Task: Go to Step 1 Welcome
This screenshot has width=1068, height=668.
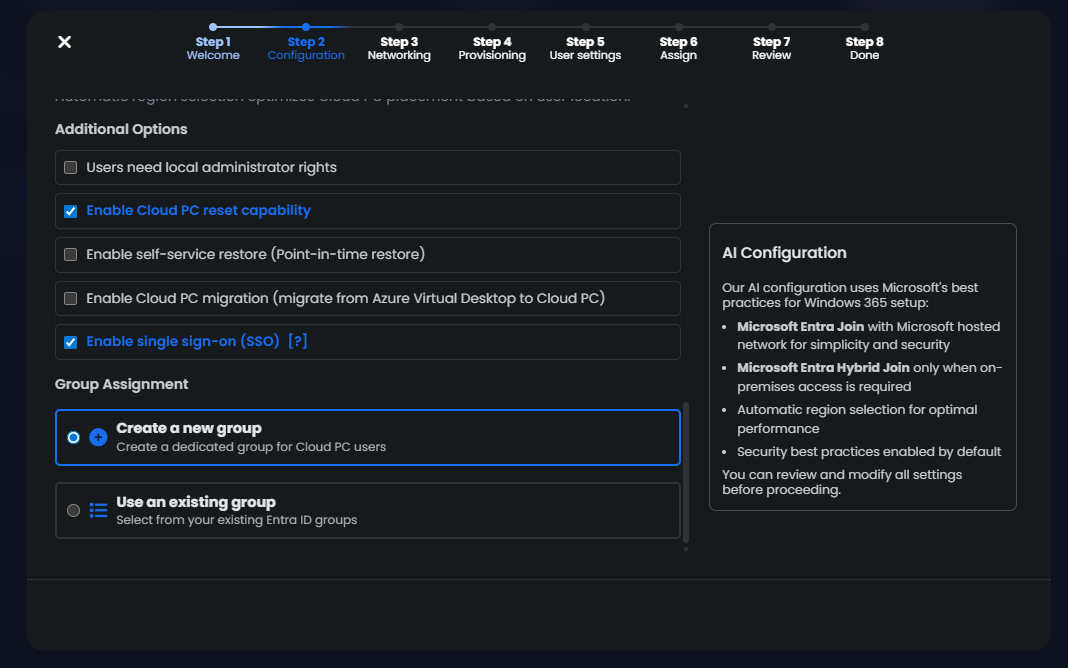Action: [x=213, y=48]
